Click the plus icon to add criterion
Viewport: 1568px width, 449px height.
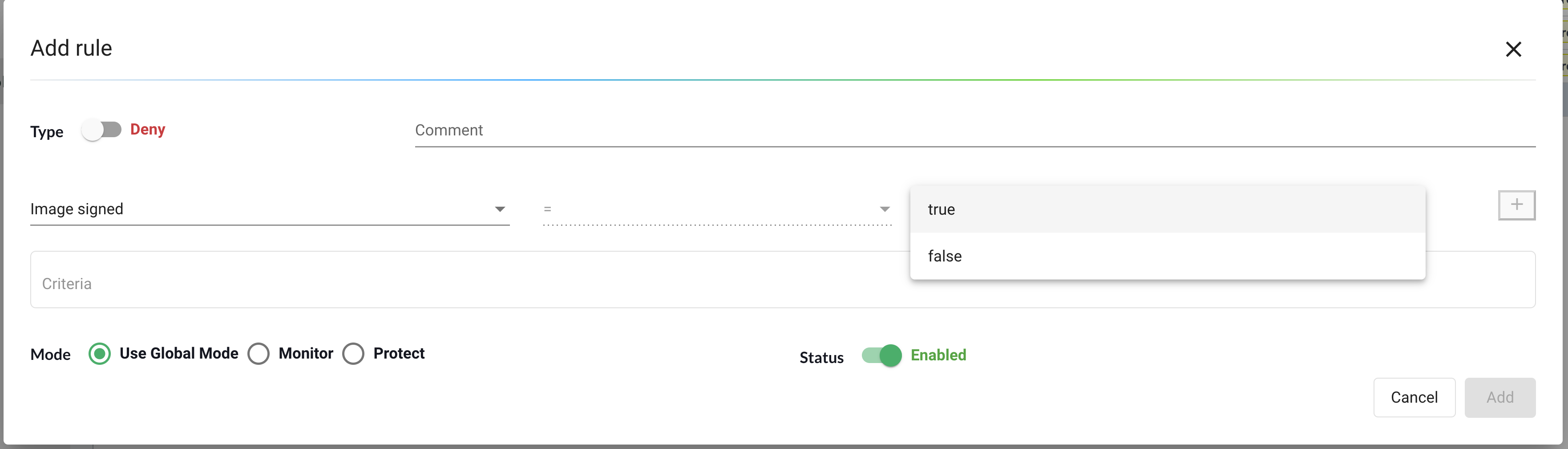tap(1515, 205)
